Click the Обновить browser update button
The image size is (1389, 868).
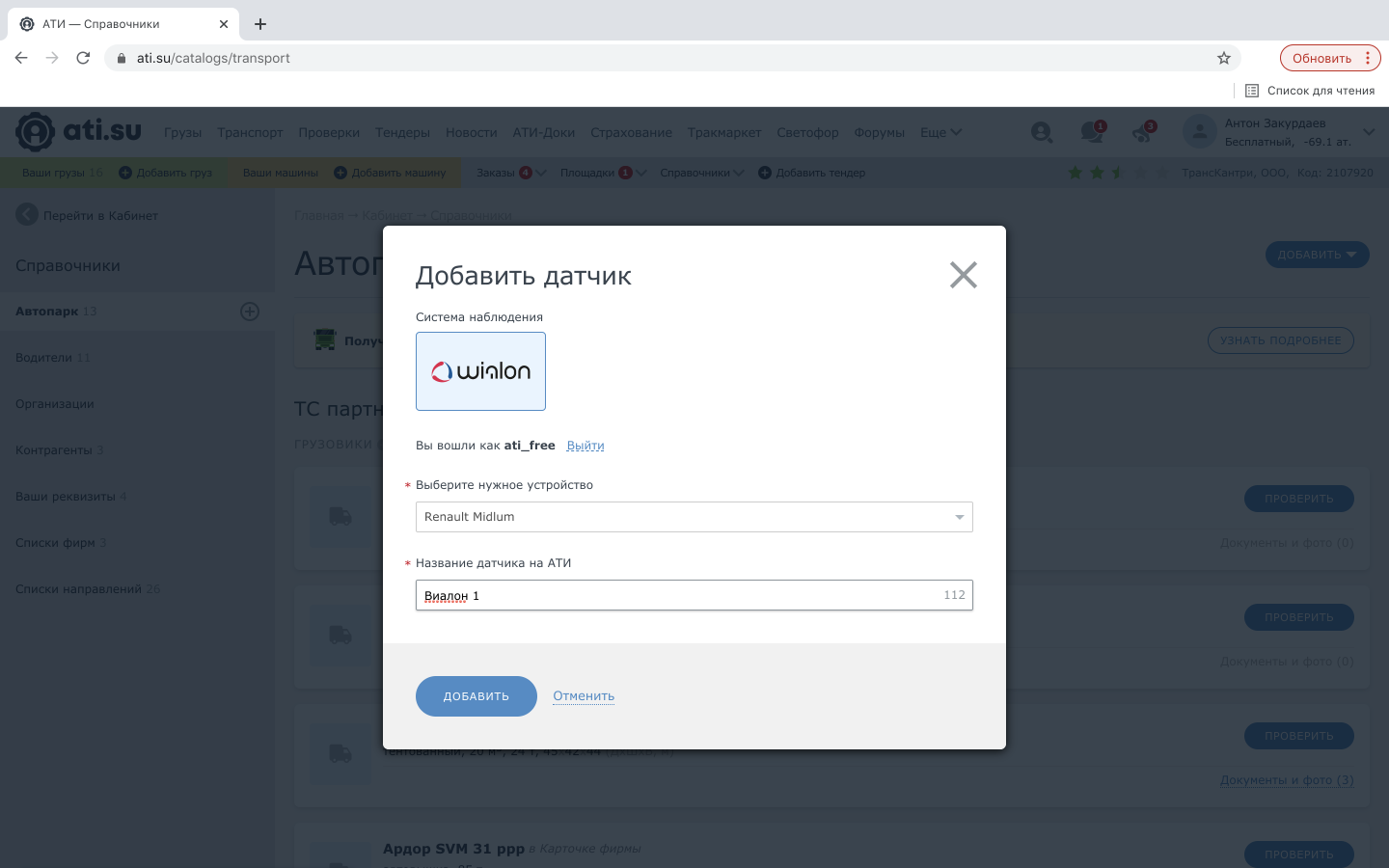(x=1330, y=58)
